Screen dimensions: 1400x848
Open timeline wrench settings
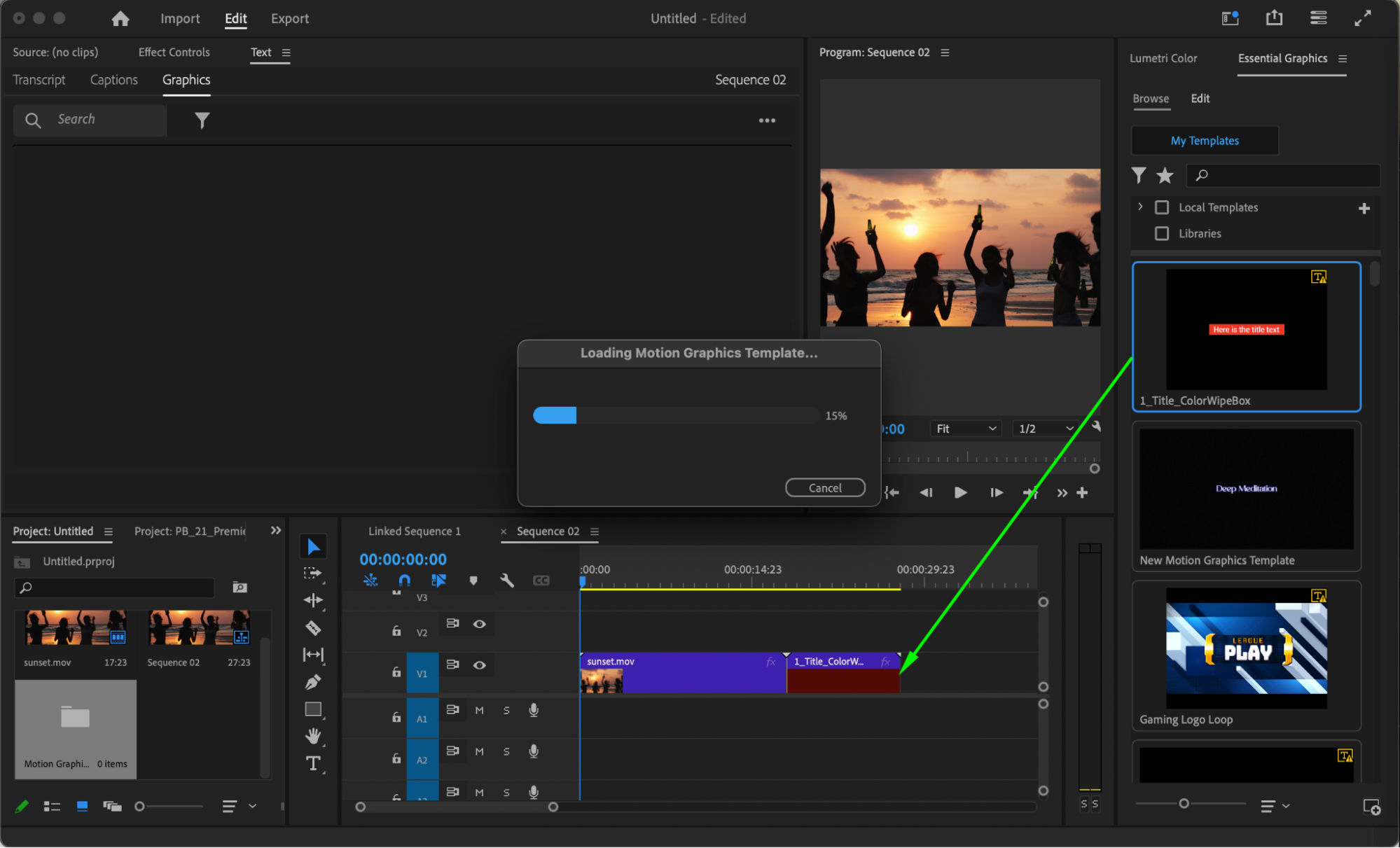point(507,581)
